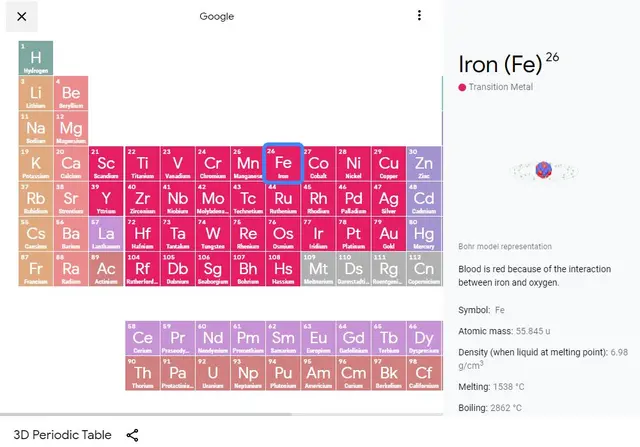The width and height of the screenshot is (640, 447).
Task: Click the Google logo text
Action: (x=217, y=16)
